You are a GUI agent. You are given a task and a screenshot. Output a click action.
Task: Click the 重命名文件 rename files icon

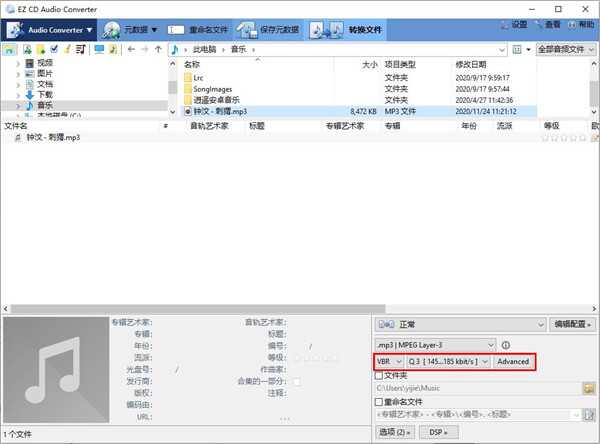click(175, 30)
